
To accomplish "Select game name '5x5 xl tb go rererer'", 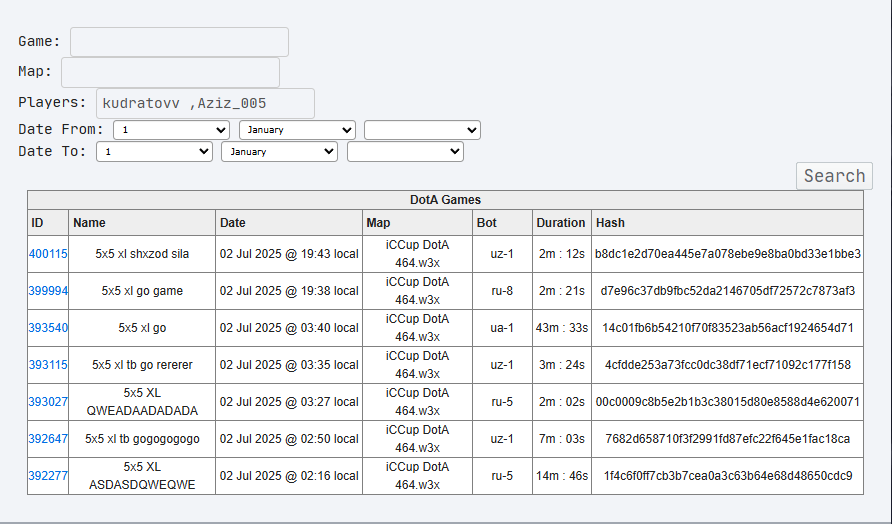I will 142,365.
